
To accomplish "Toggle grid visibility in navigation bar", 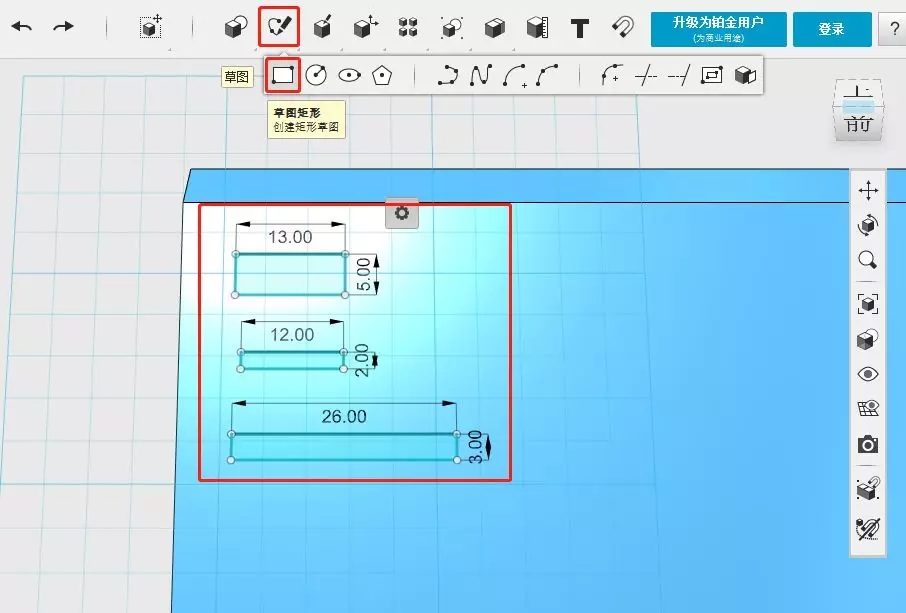I will pos(868,408).
